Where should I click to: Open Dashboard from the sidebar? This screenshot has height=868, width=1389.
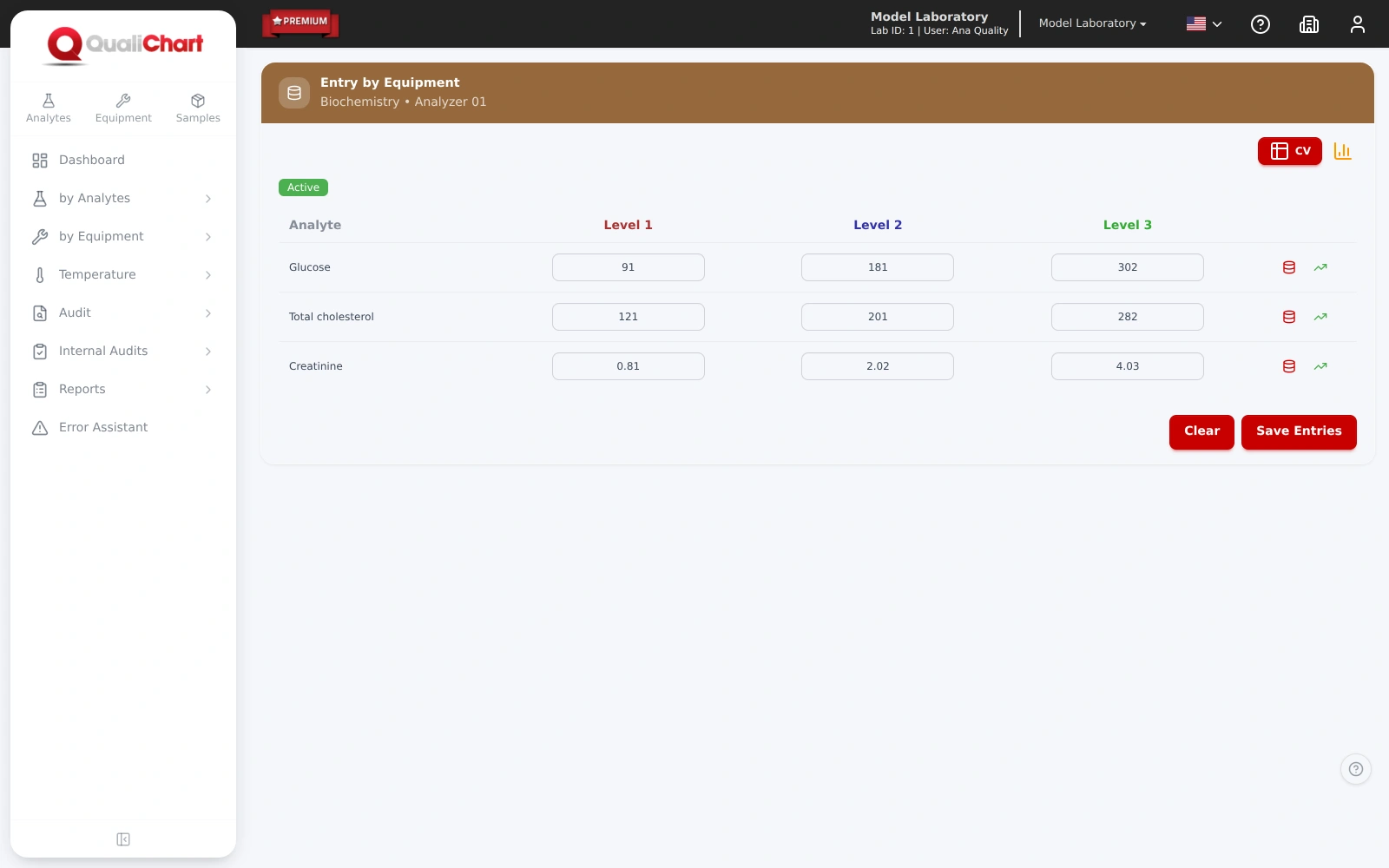click(x=123, y=160)
